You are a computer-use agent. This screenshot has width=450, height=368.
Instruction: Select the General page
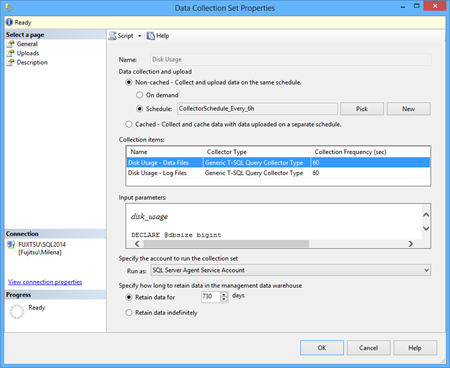pos(27,44)
